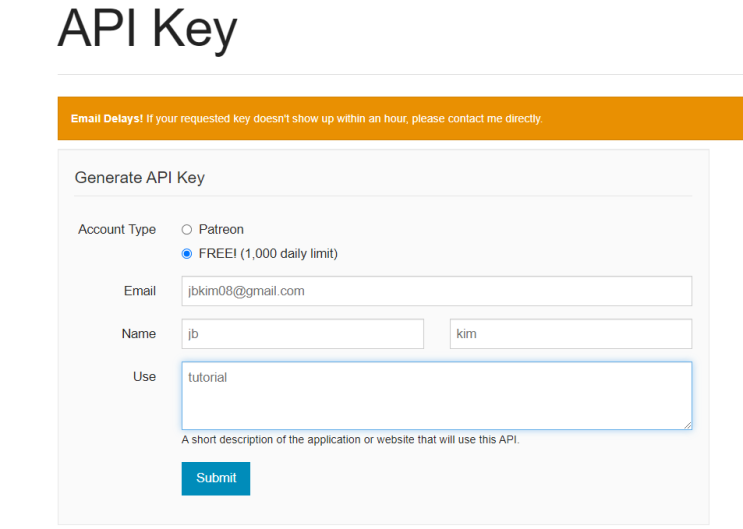Focus the first name field containing jb
Viewport: 743px width, 529px height.
[x=302, y=334]
